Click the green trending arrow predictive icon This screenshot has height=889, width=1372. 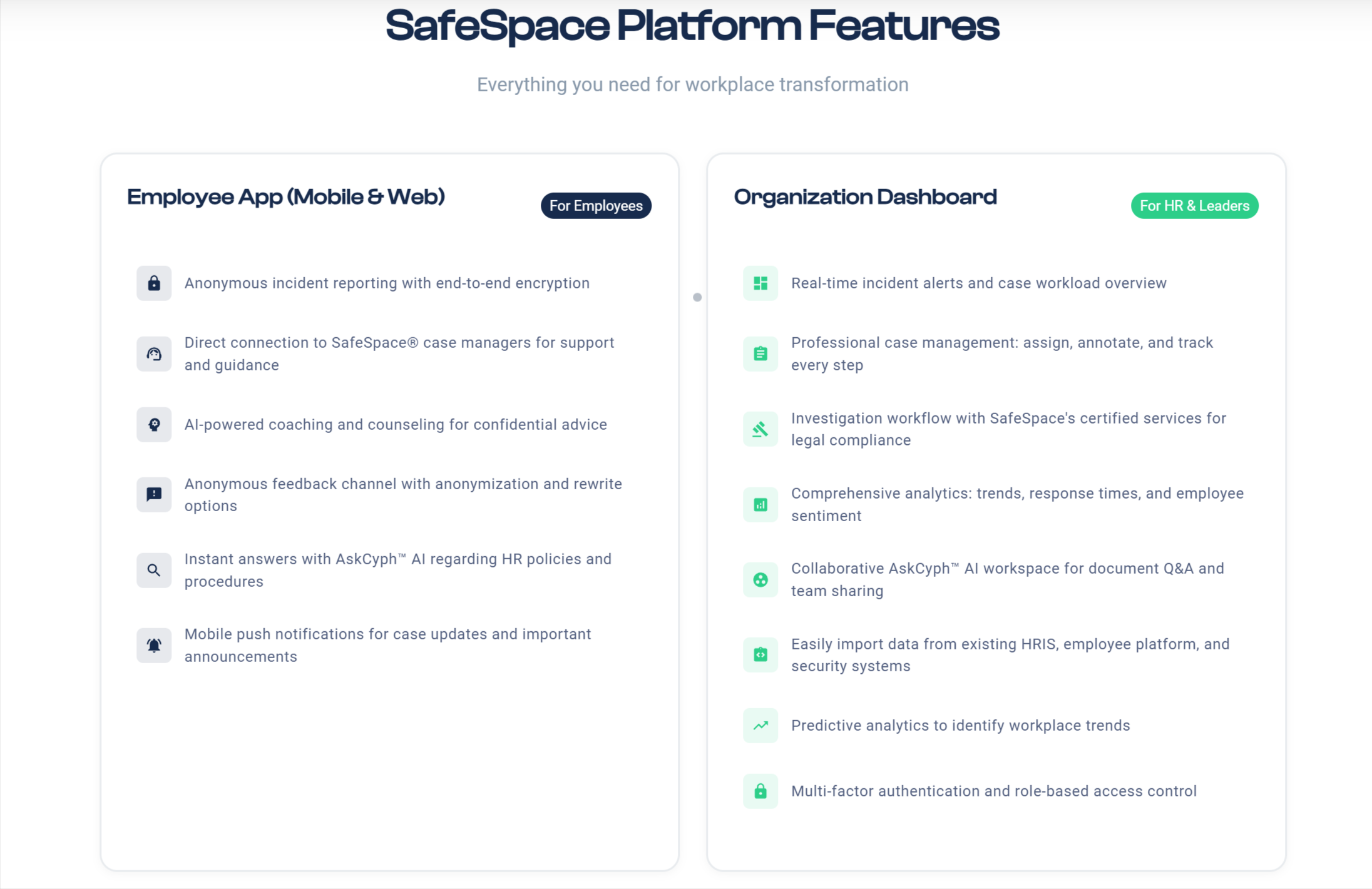pos(760,726)
